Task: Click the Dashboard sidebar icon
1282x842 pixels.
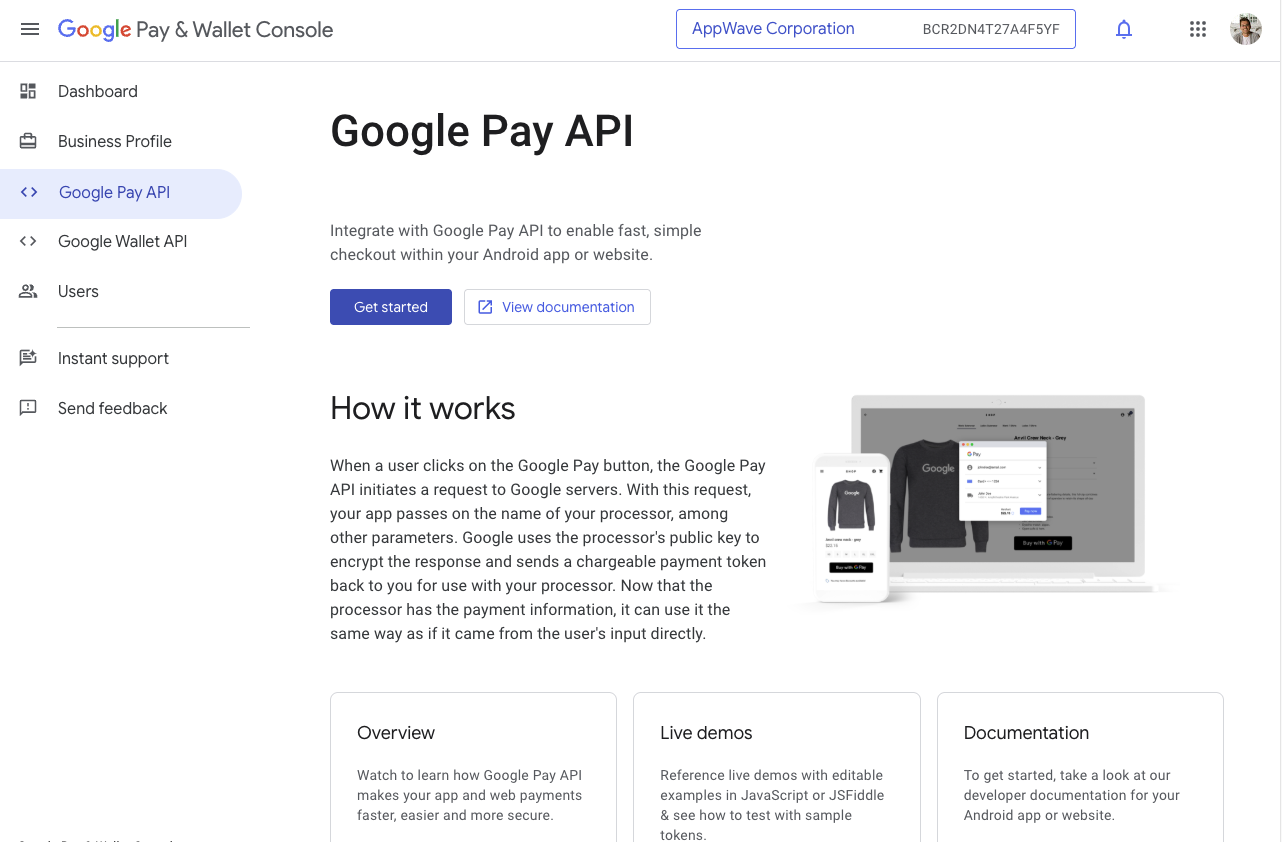Action: point(28,91)
